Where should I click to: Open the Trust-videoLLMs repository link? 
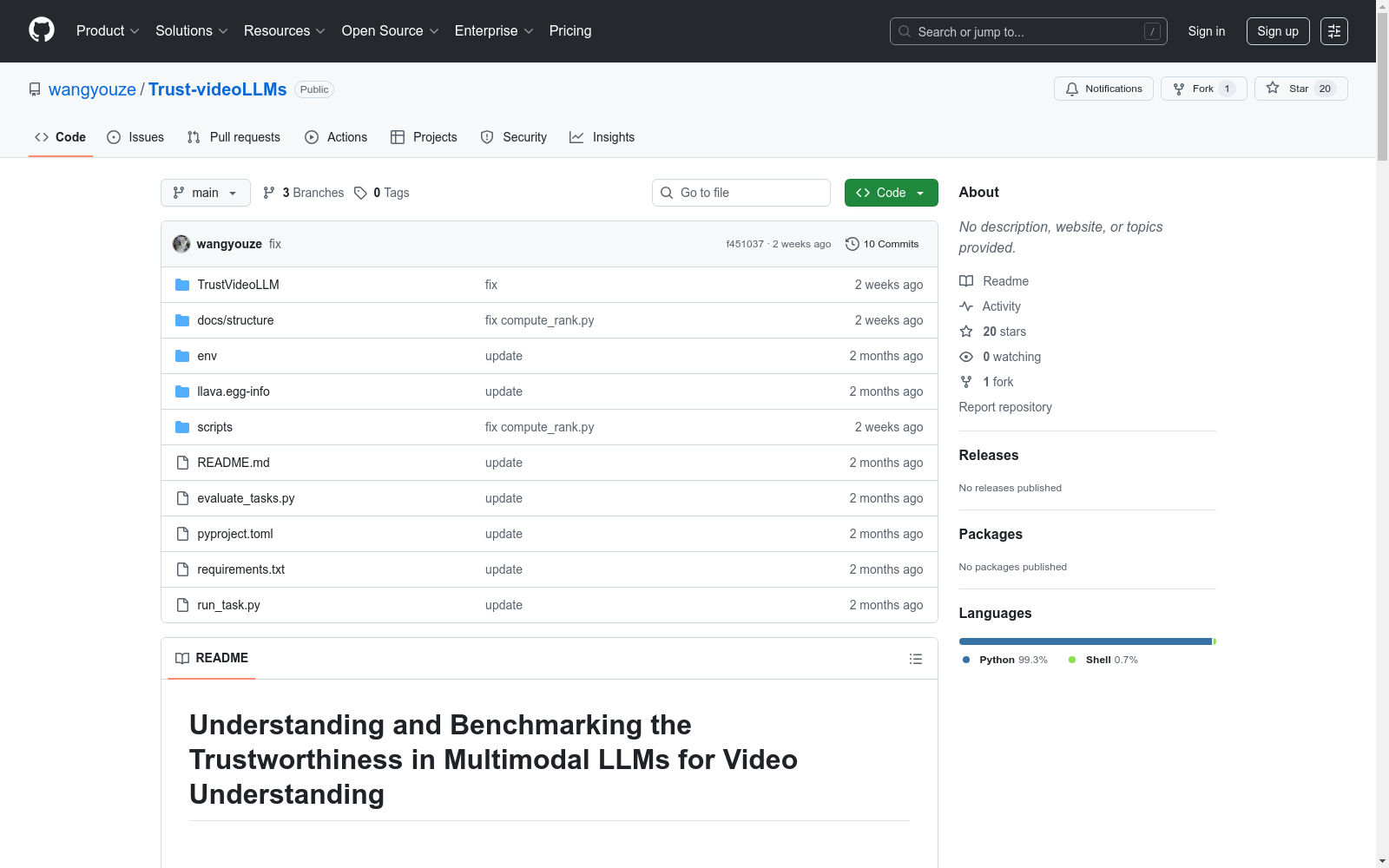[x=217, y=89]
